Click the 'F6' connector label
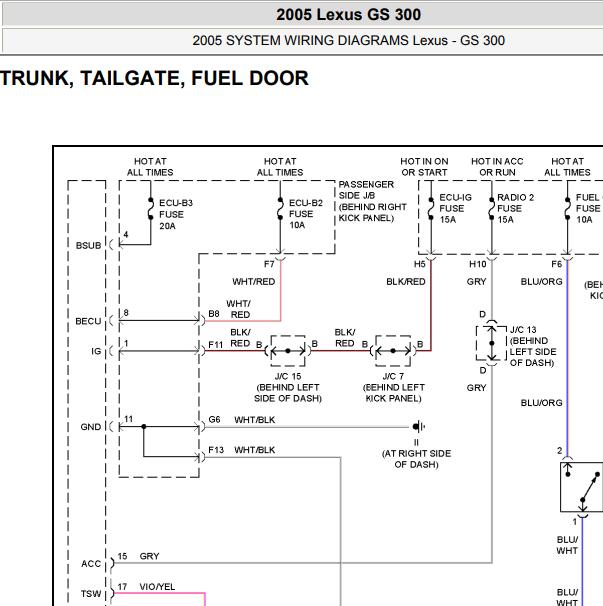The image size is (603, 606). point(556,264)
